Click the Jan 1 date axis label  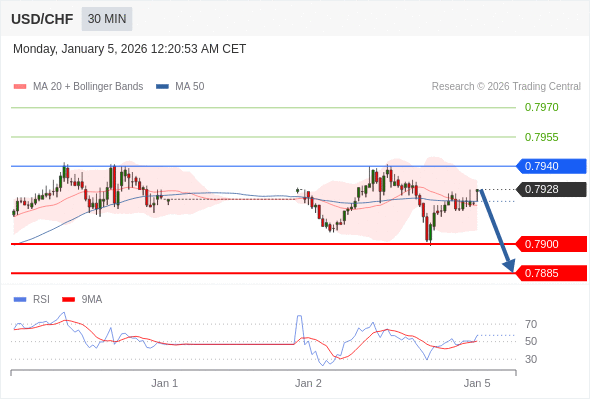164,383
